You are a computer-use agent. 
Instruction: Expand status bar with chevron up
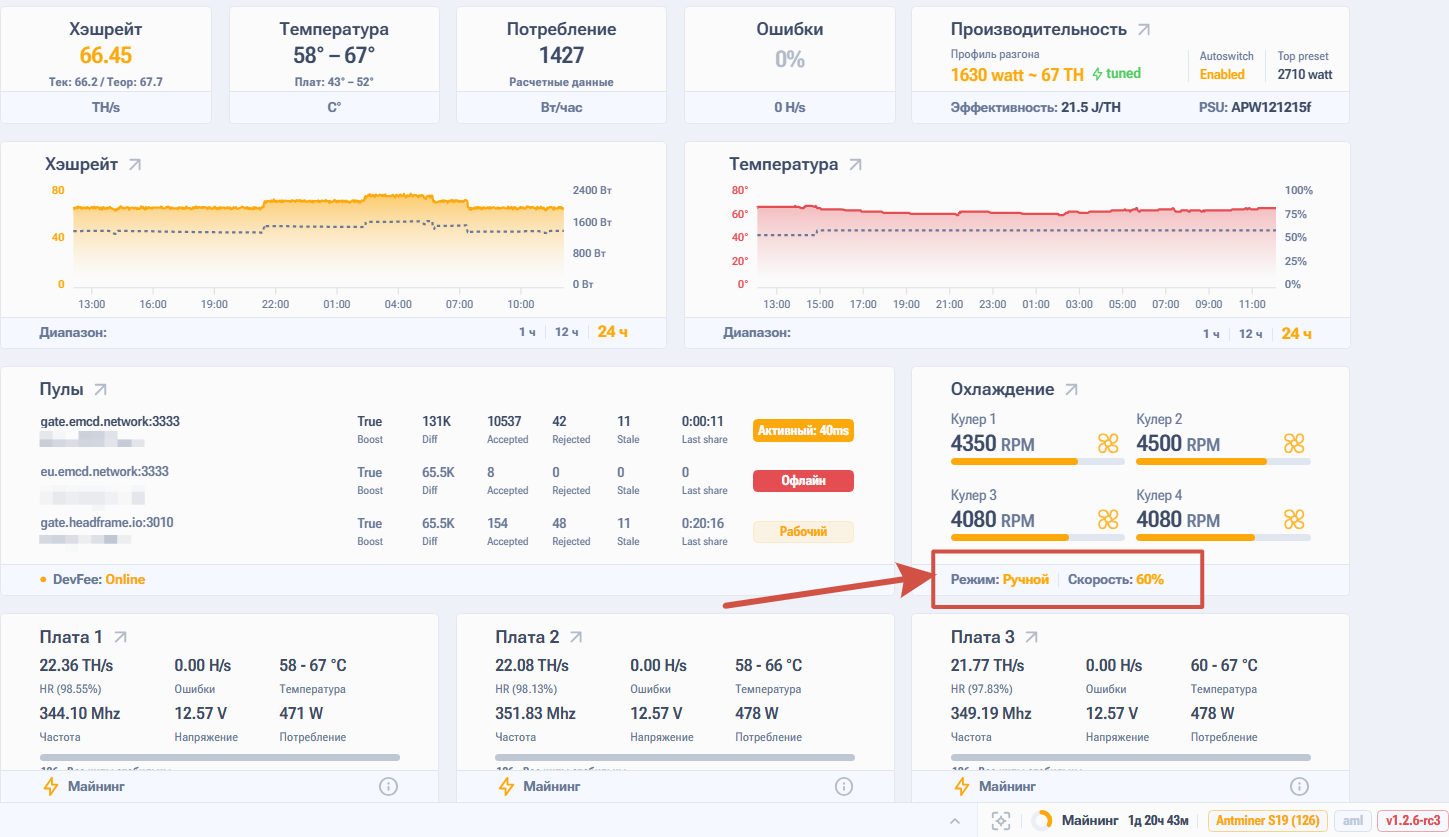[955, 821]
